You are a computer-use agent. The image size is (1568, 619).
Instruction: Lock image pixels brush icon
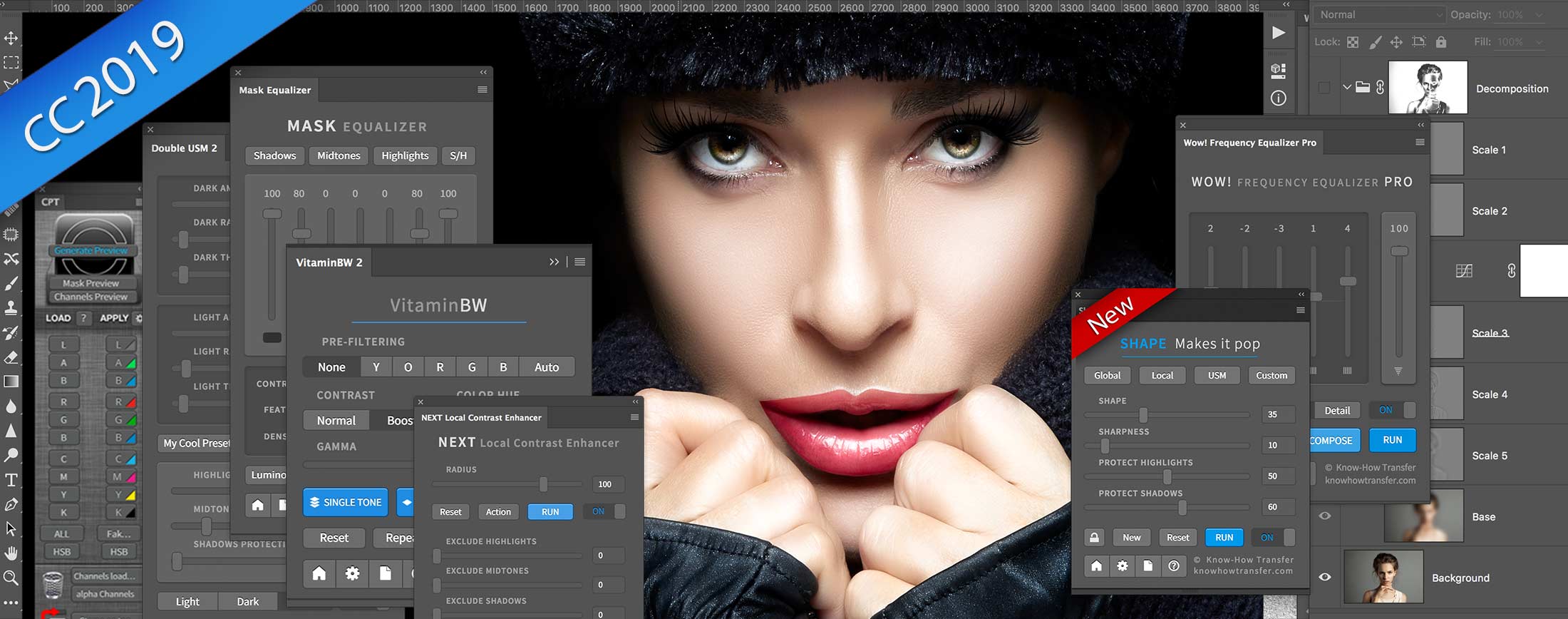click(x=1375, y=42)
